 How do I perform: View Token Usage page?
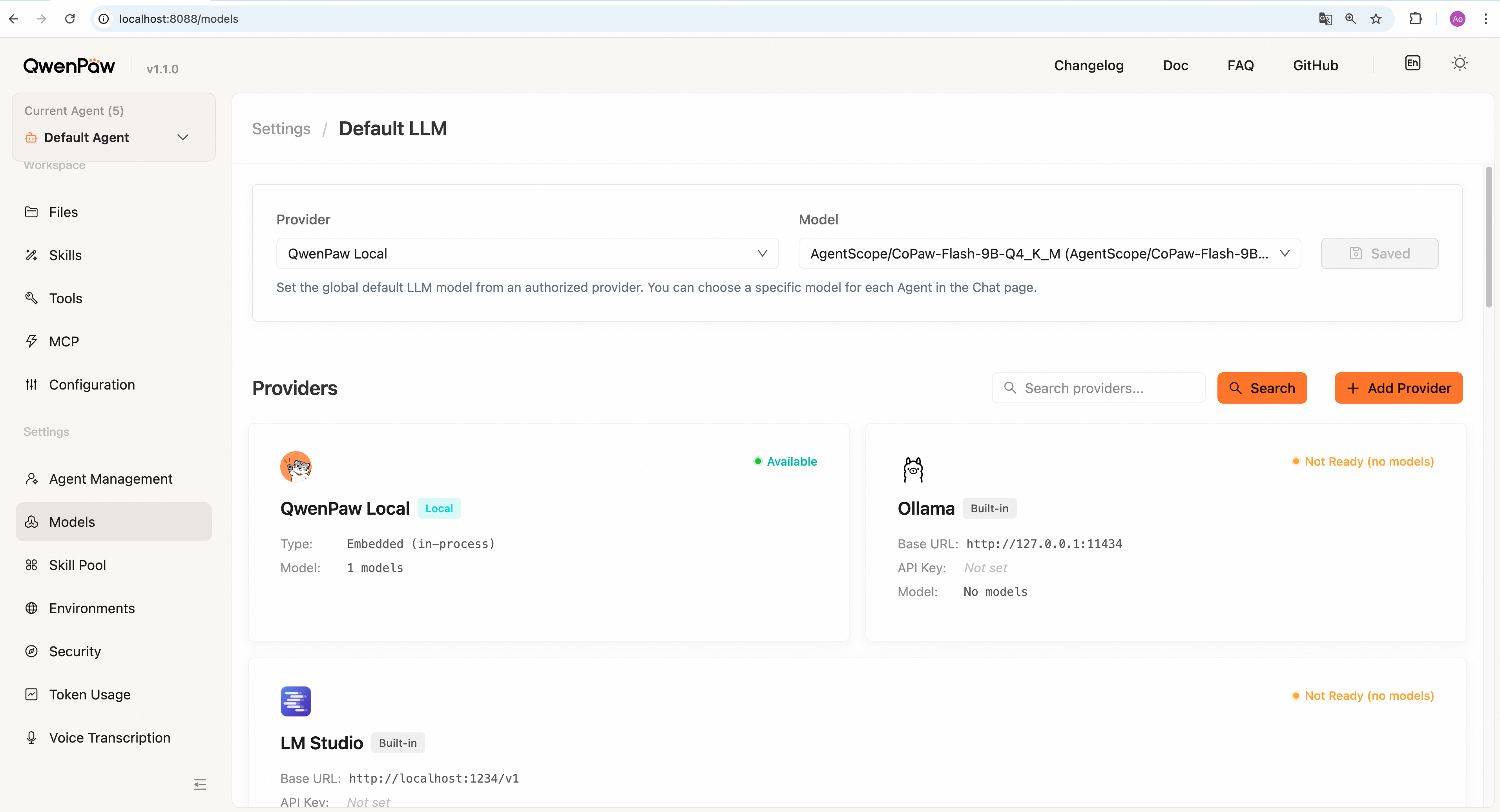coord(113,694)
